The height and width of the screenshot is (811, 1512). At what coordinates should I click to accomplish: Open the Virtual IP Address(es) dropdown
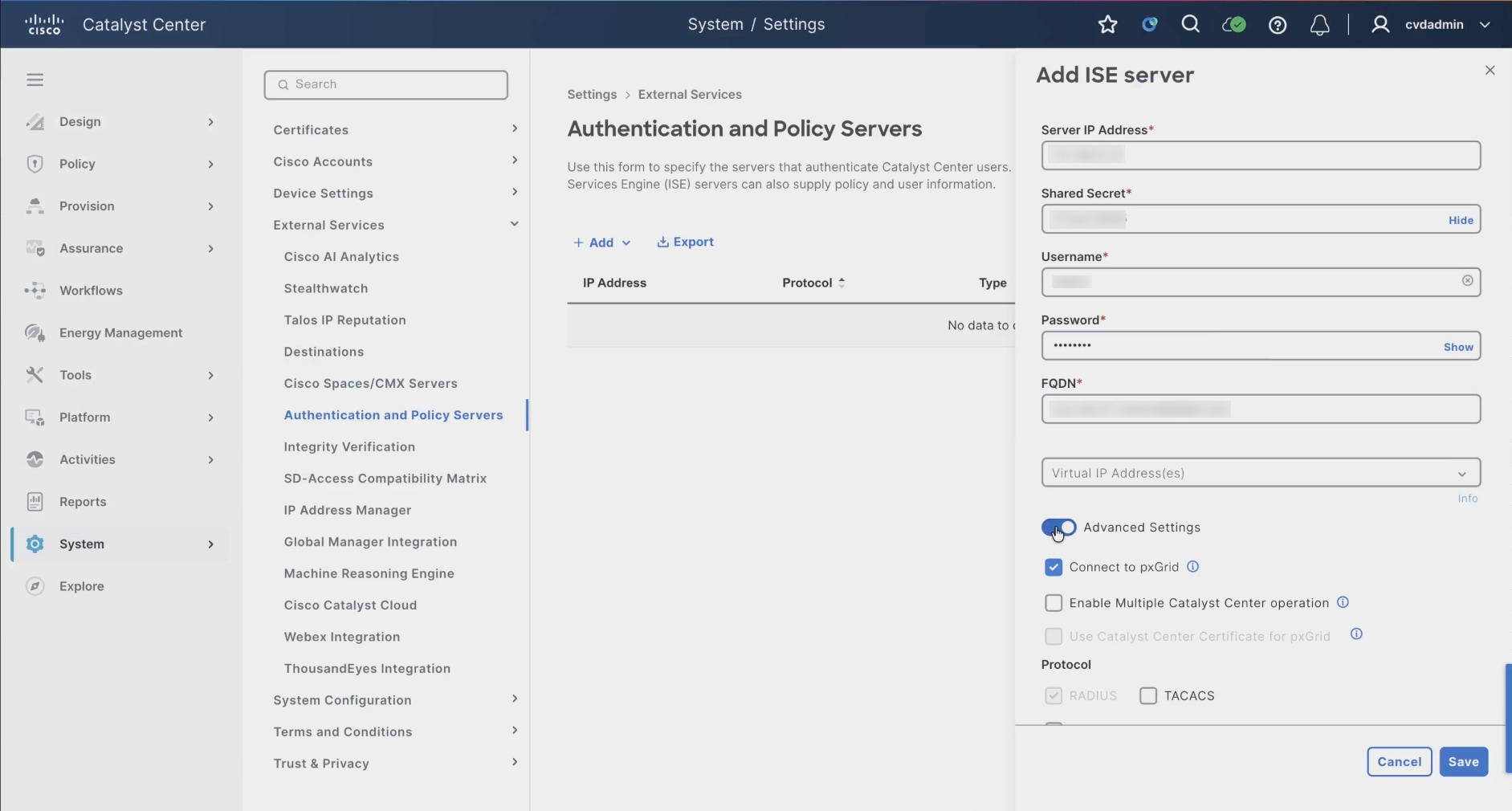pos(1261,473)
